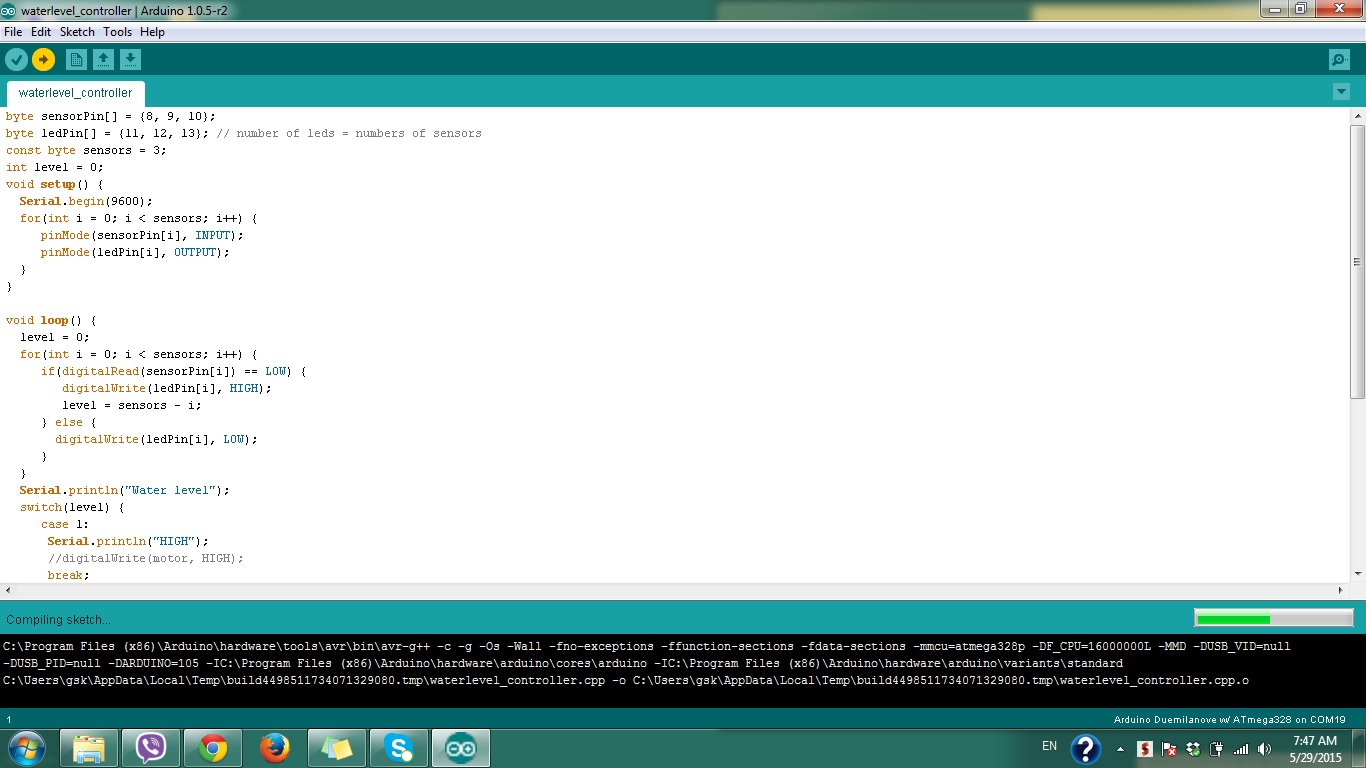1366x768 pixels.
Task: Click the blue help question-mark tray icon
Action: pos(1085,749)
